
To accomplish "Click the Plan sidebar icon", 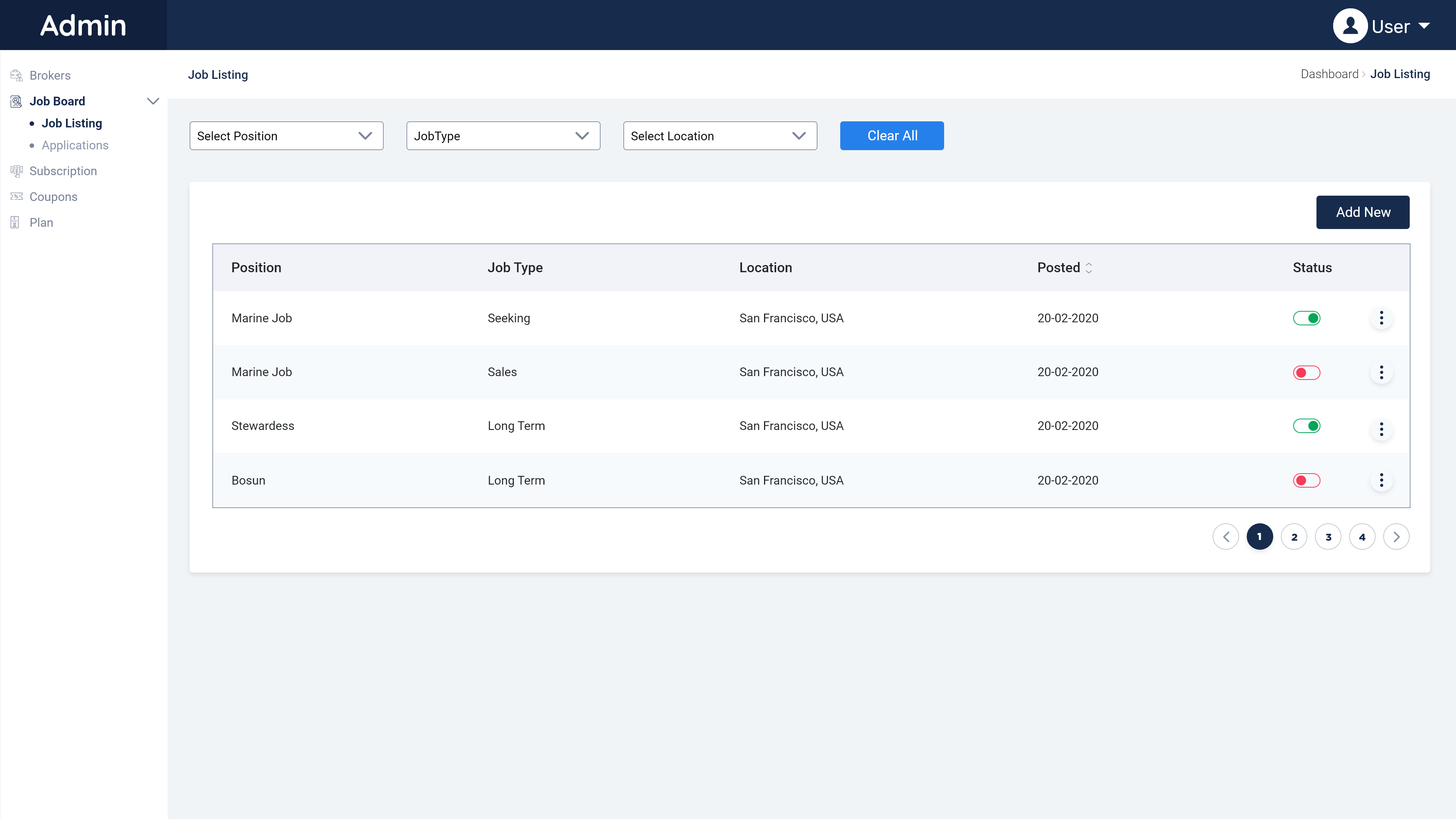I will (x=15, y=222).
